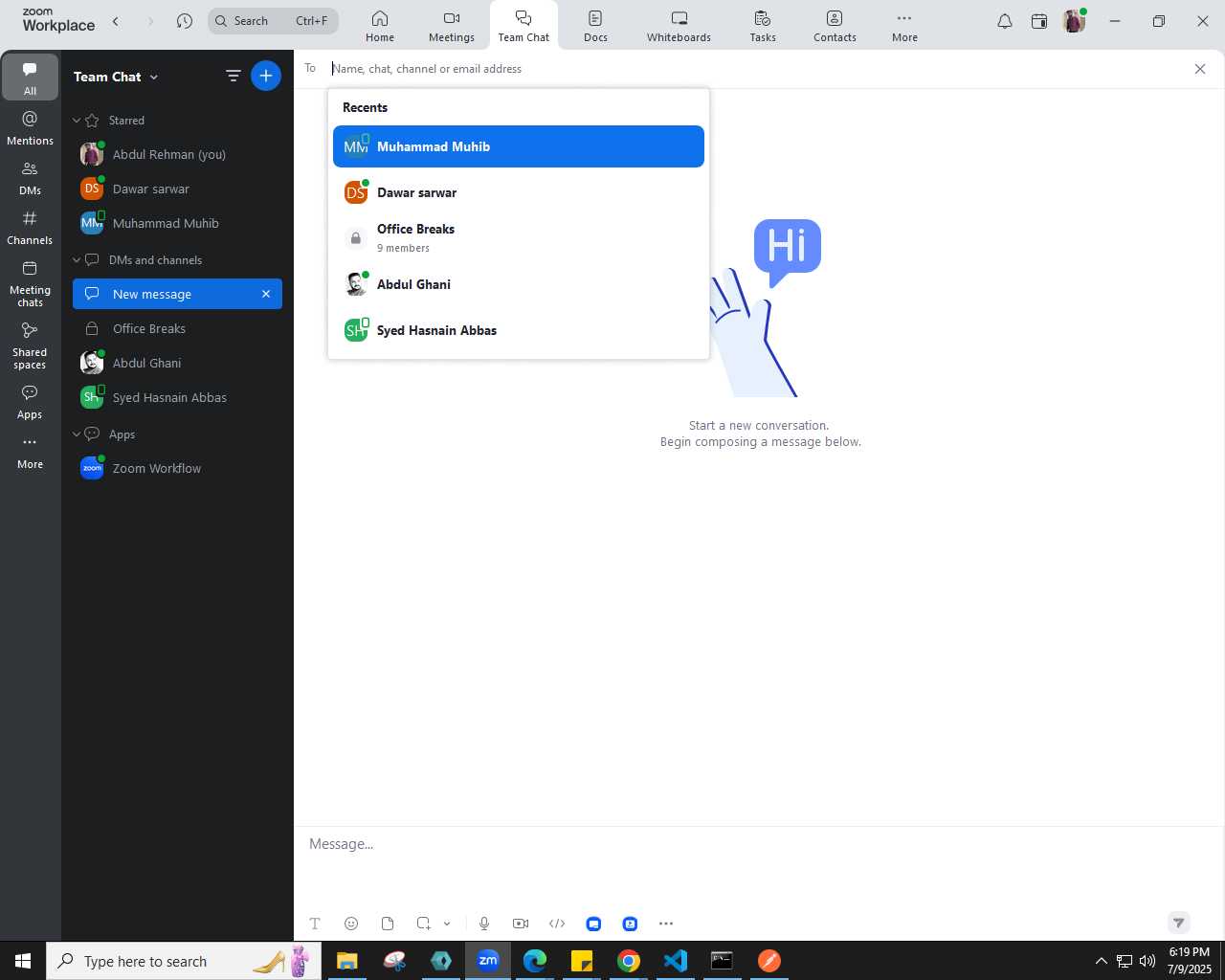The width and height of the screenshot is (1225, 980).
Task: Open Microsoft Edge from taskbar
Action: 534,961
